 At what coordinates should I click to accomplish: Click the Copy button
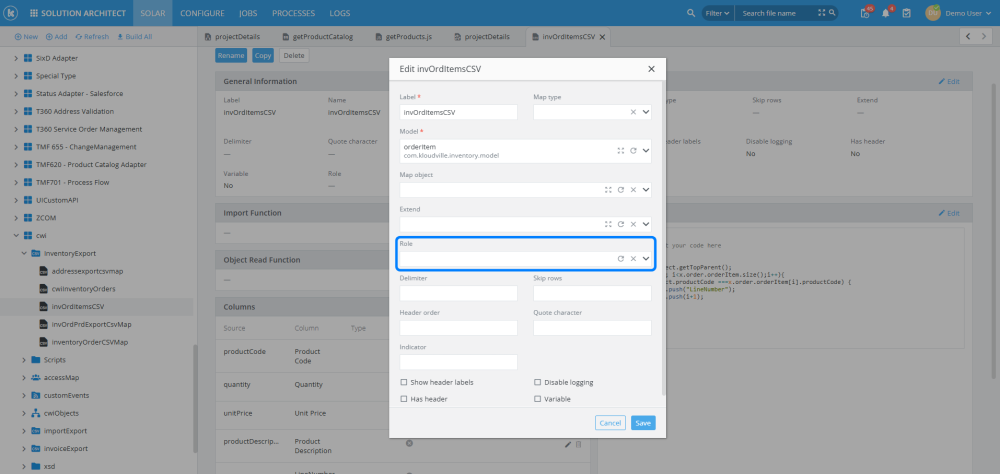click(263, 56)
